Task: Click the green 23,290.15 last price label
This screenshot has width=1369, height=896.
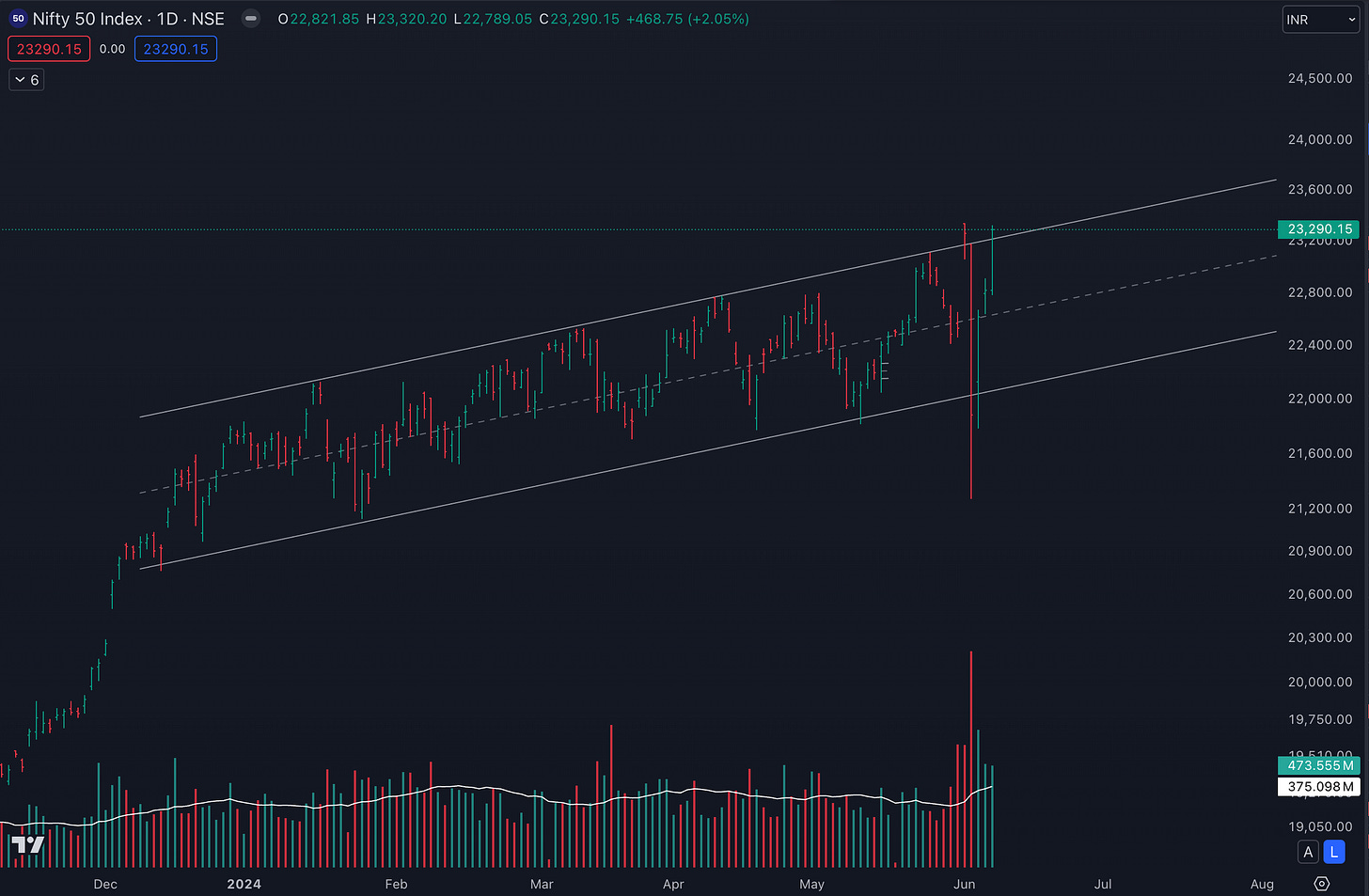Action: coord(1319,229)
